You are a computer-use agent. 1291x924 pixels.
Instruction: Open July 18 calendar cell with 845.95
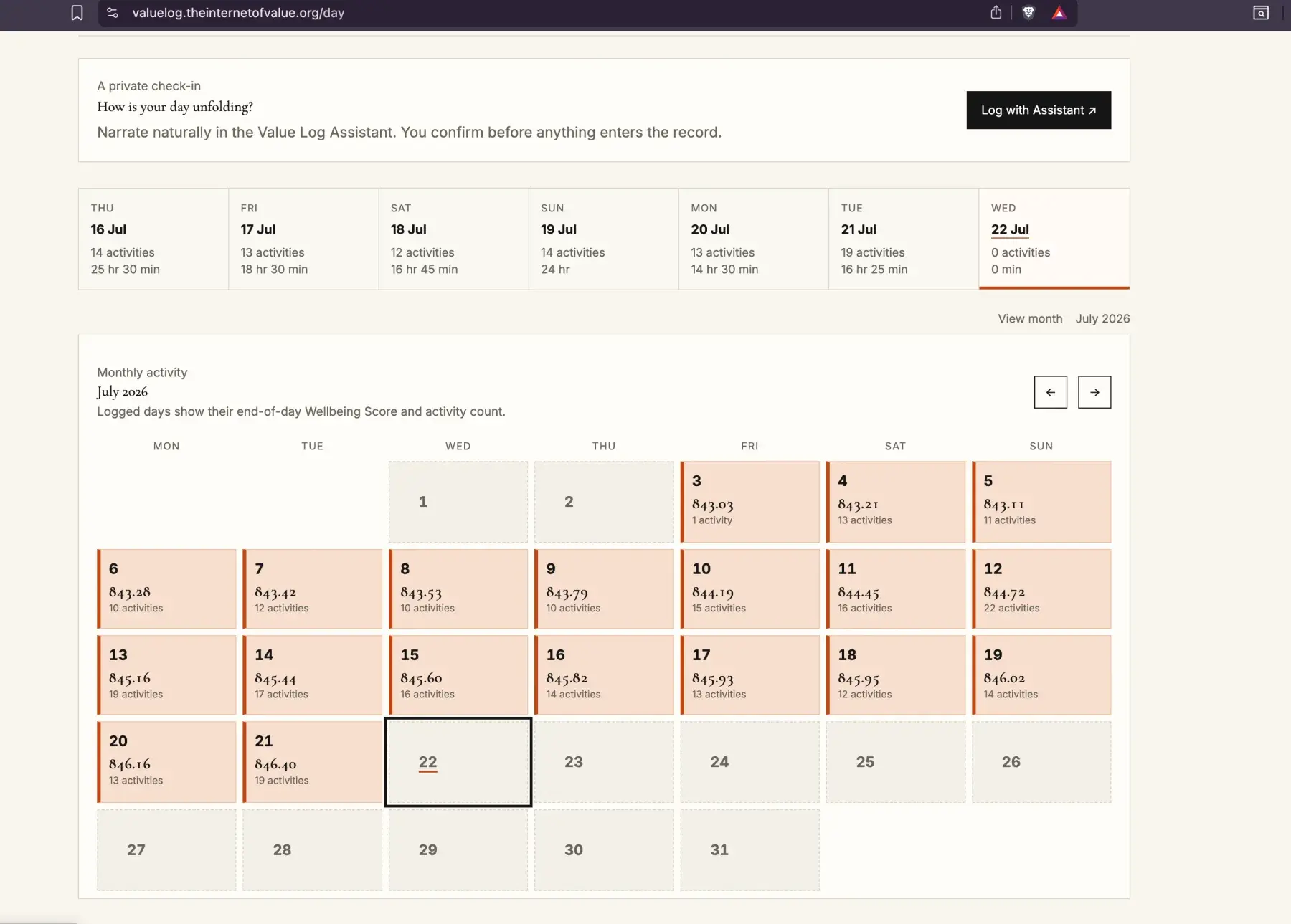[x=895, y=675]
